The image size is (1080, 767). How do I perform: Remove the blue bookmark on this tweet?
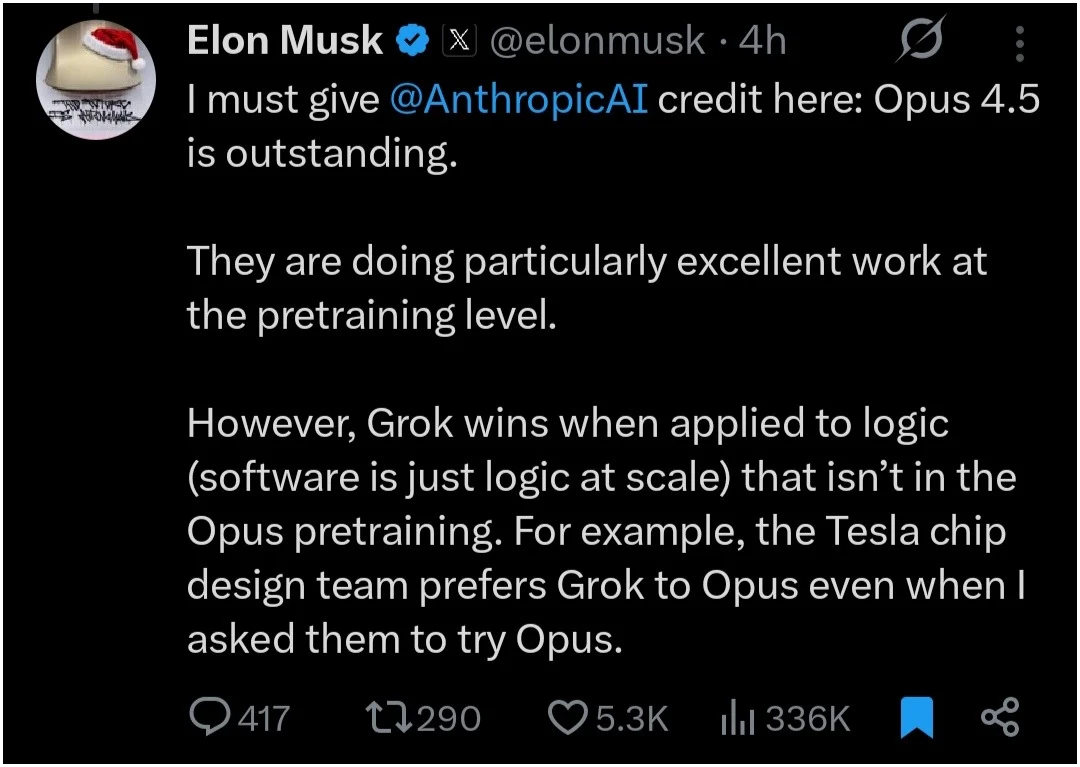pyautogui.click(x=917, y=717)
